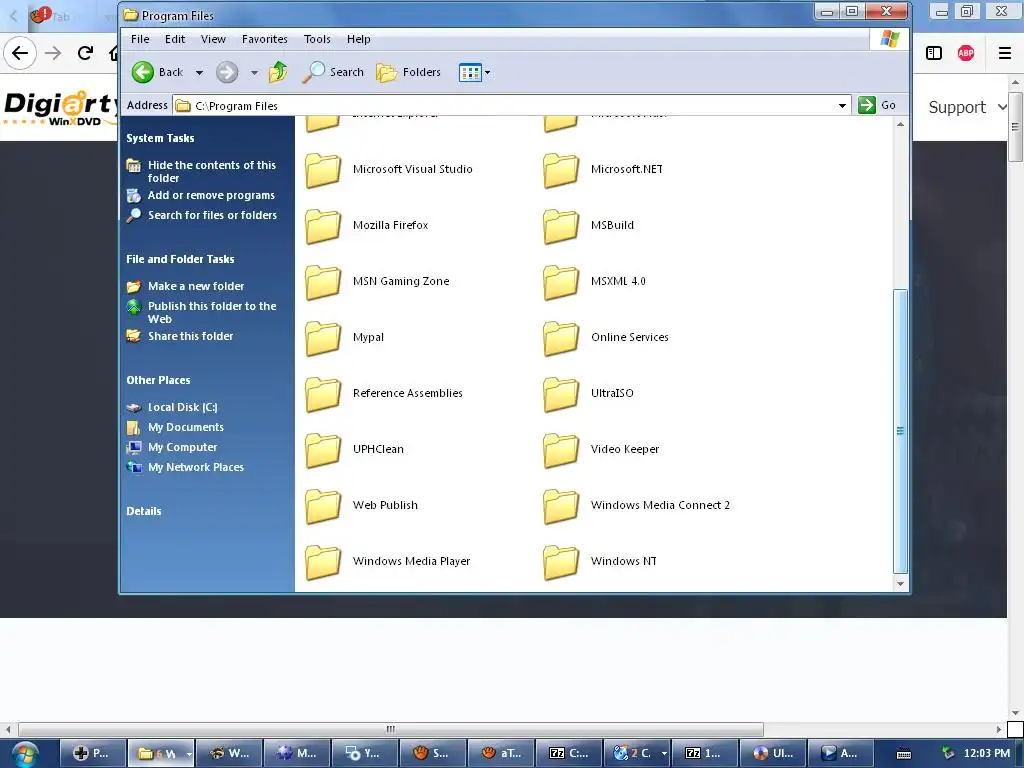The image size is (1024, 768).
Task: Collapse the System Tasks section header
Action: coord(160,138)
